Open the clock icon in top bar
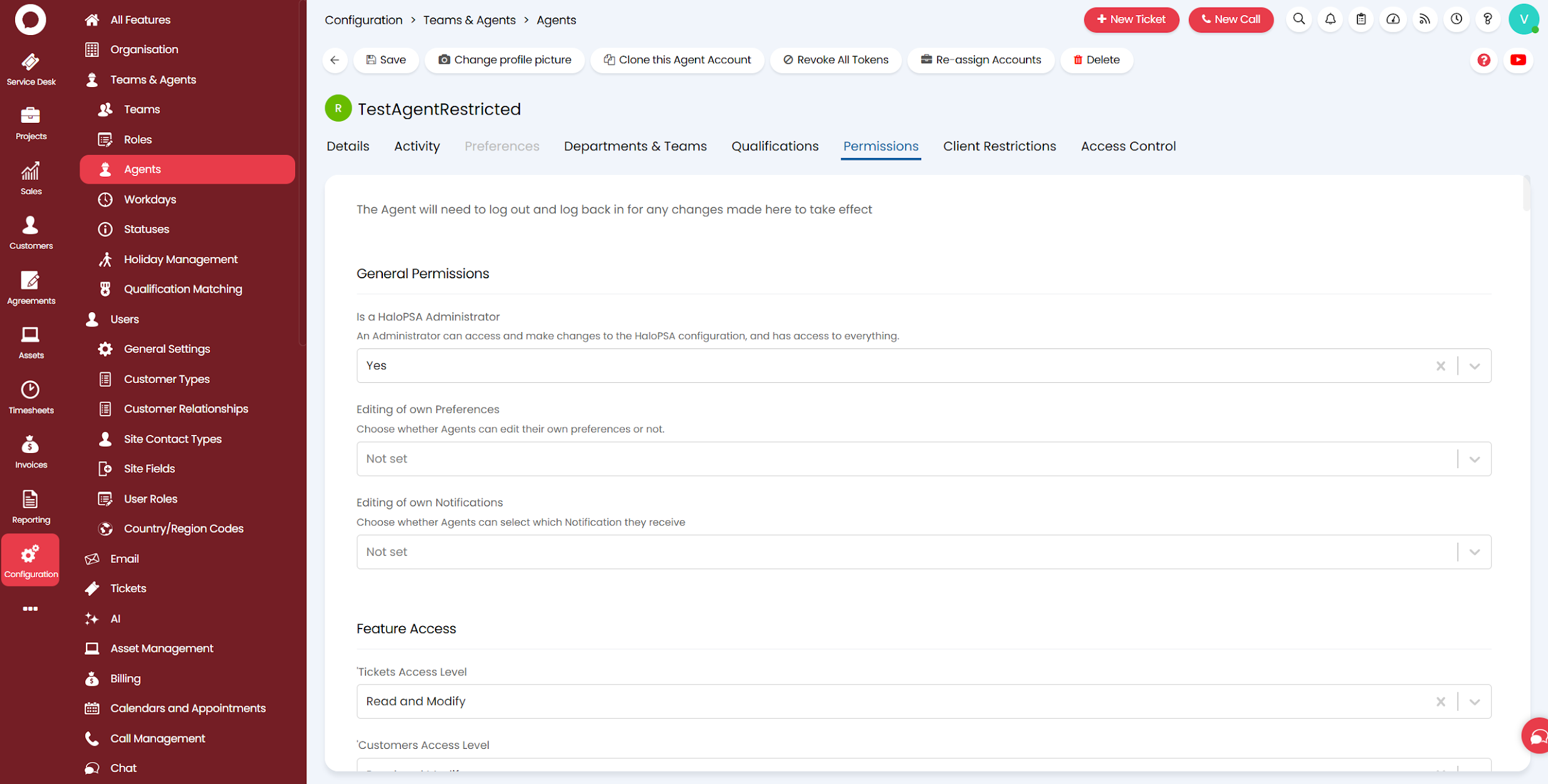Image resolution: width=1548 pixels, height=784 pixels. (1456, 19)
